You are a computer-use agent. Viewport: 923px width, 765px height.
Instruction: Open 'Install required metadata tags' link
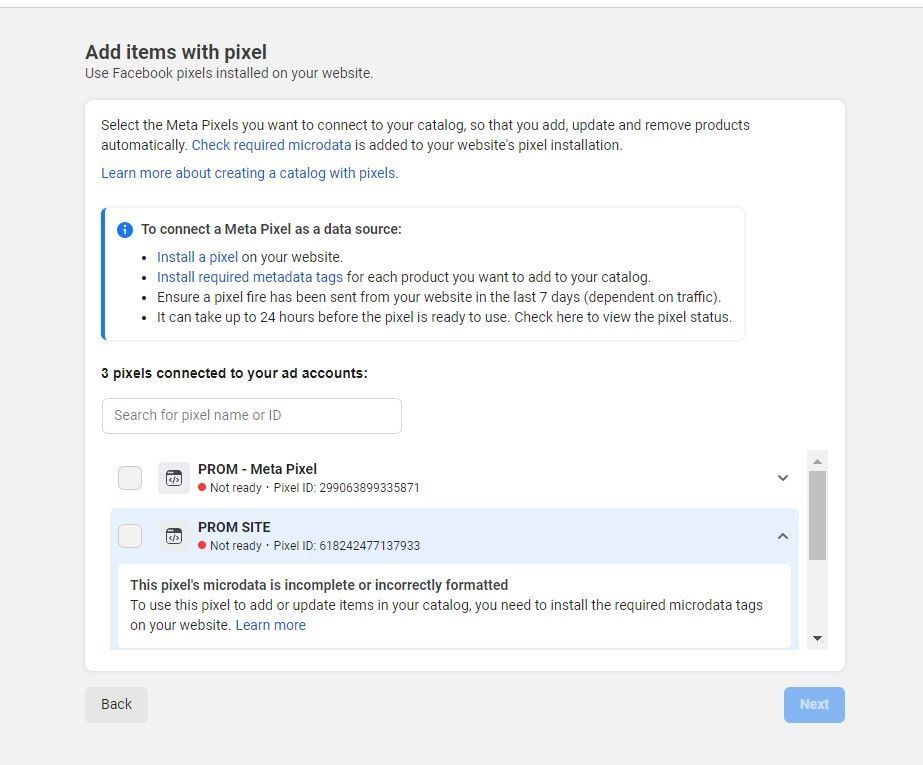pyautogui.click(x=249, y=277)
